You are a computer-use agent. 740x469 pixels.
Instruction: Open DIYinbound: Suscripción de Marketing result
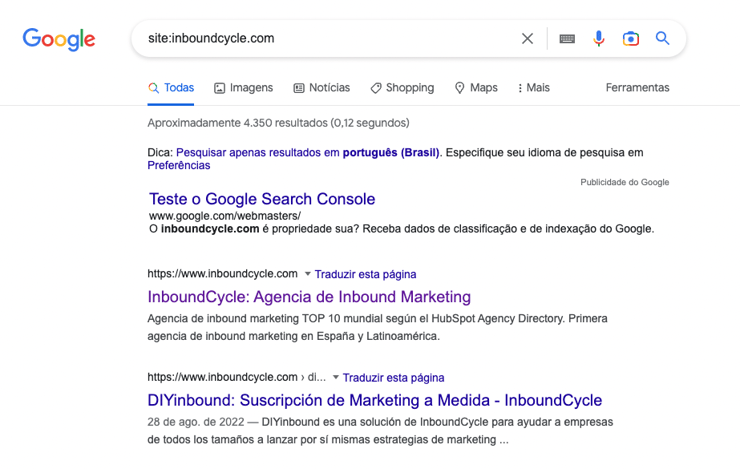point(375,400)
